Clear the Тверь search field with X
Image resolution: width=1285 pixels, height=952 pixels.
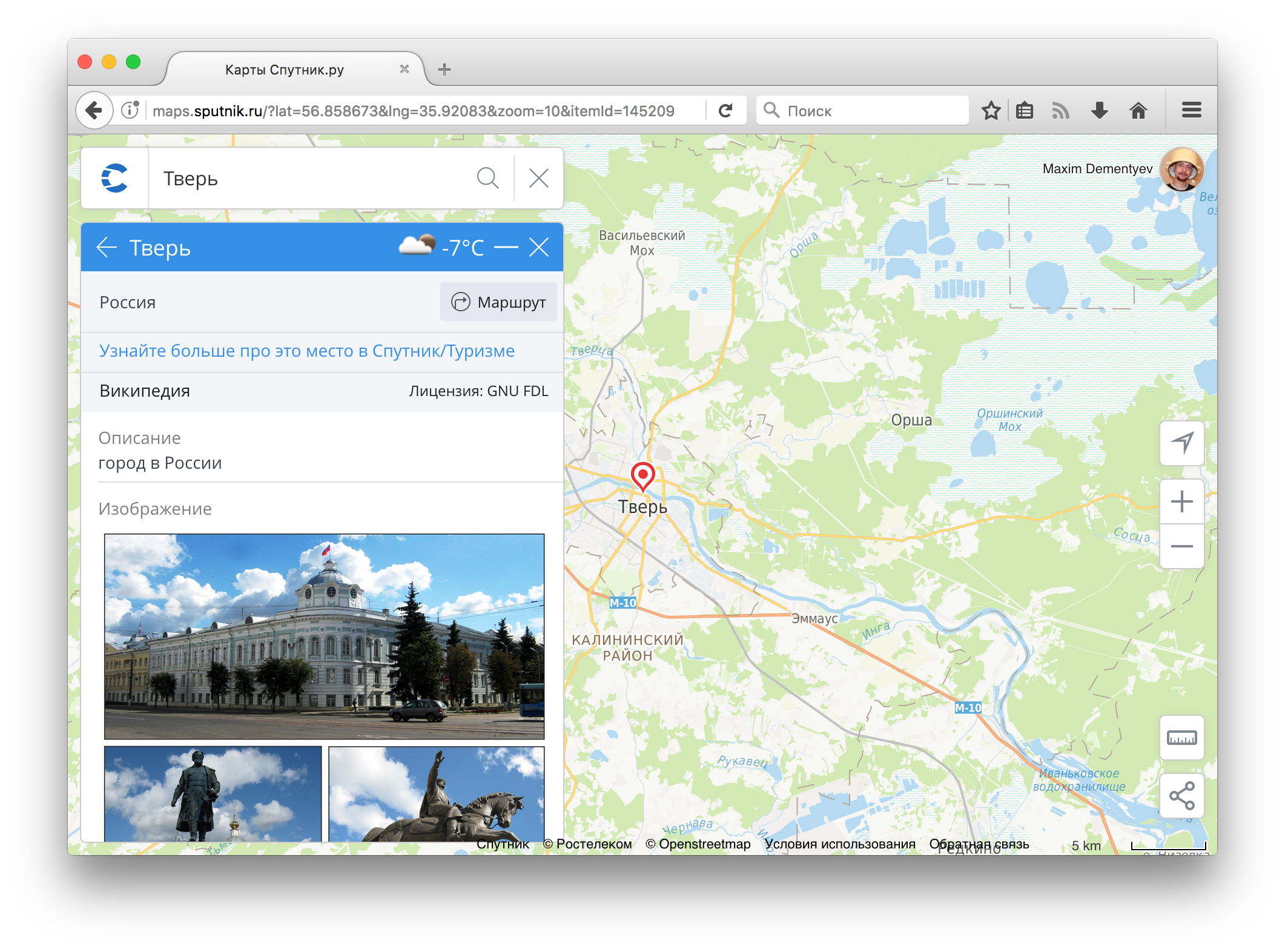[x=539, y=178]
